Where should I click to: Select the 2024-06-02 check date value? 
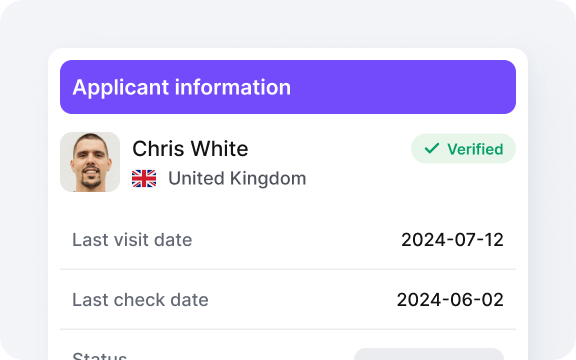point(450,300)
